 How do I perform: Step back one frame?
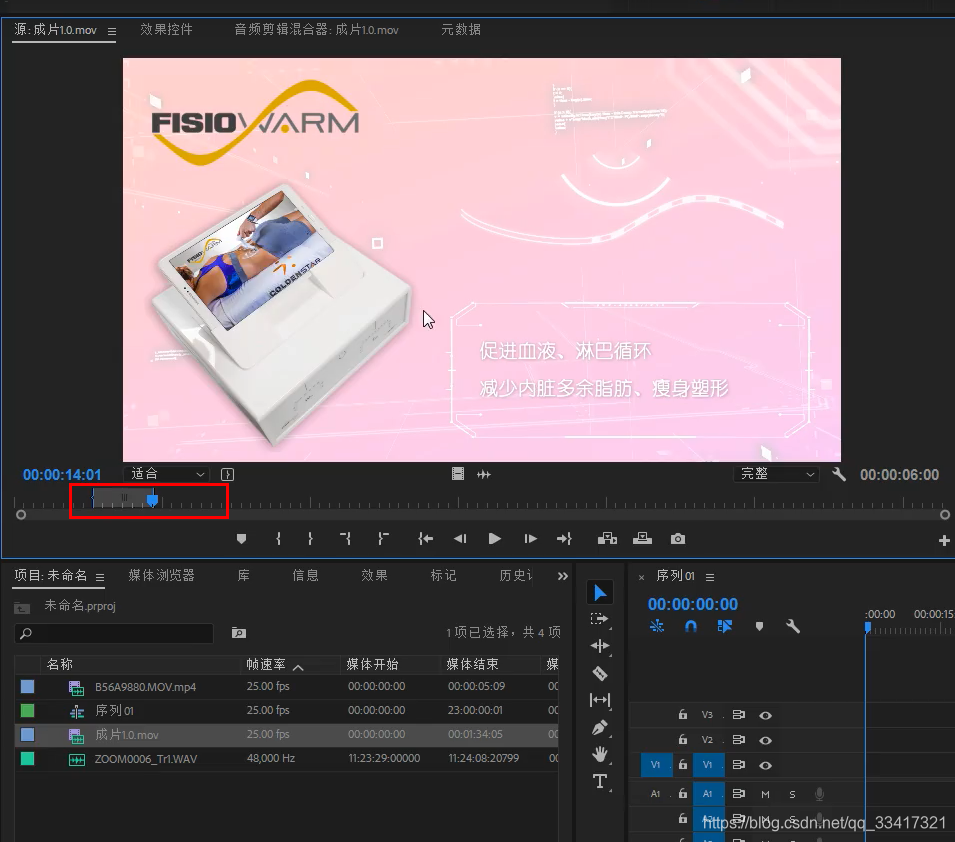[x=460, y=539]
